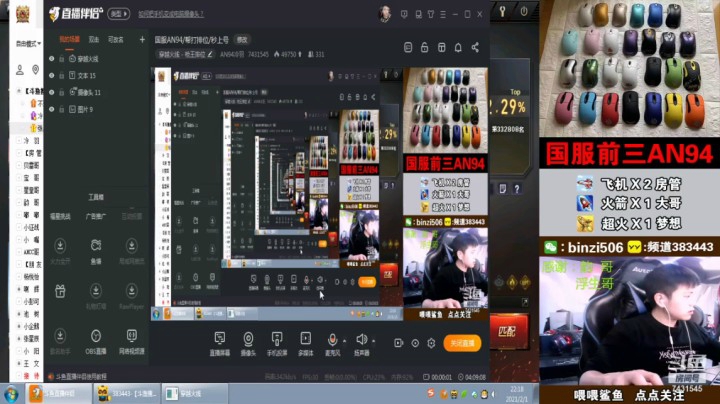720x404 pixels.
Task: Click the Sogou input tray icon
Action: click(x=431, y=393)
